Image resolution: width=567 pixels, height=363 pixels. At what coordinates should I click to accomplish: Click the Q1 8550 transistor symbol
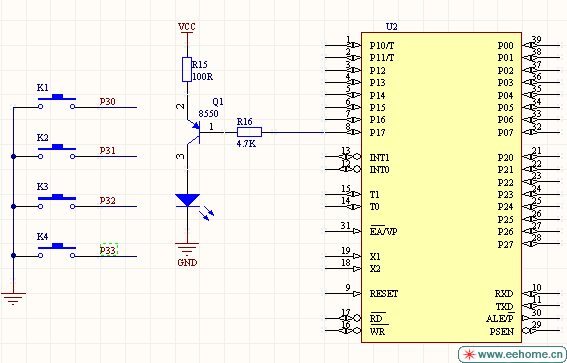pos(193,133)
